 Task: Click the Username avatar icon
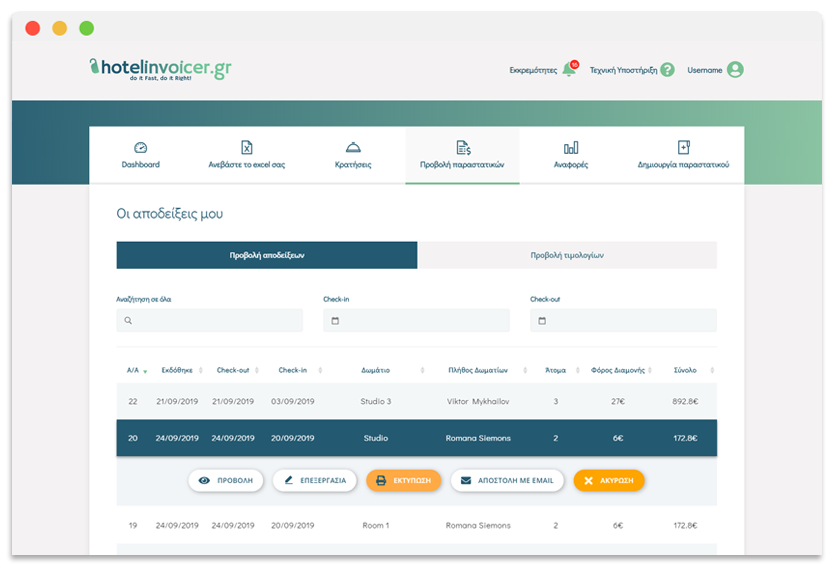tap(735, 70)
